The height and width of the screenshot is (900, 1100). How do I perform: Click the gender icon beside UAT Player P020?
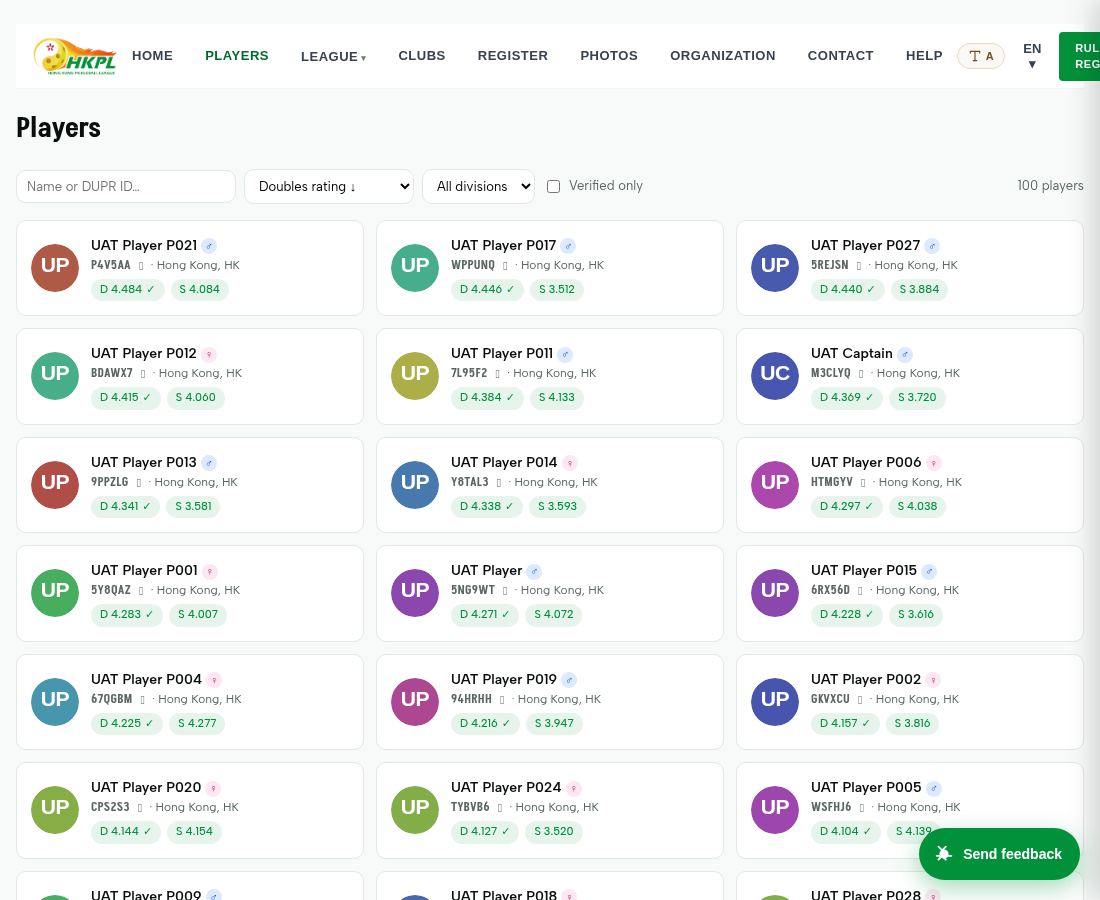[213, 788]
